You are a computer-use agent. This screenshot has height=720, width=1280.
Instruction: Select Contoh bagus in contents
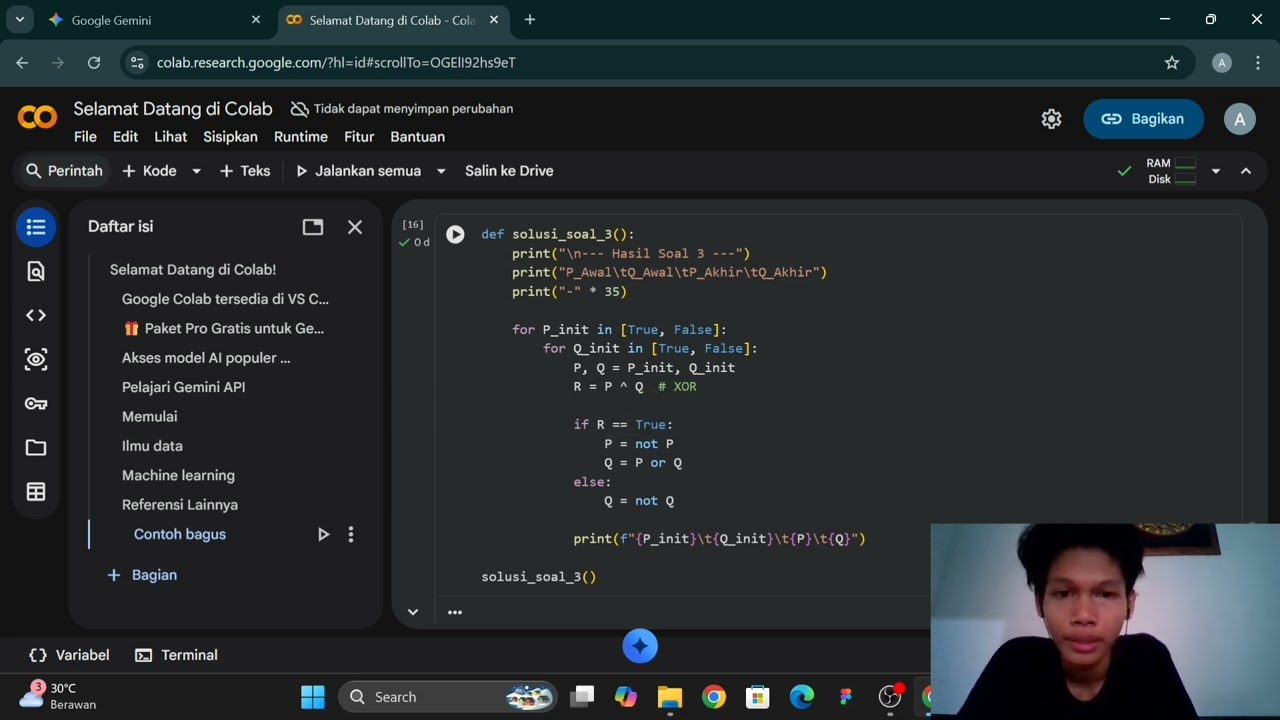click(x=180, y=534)
